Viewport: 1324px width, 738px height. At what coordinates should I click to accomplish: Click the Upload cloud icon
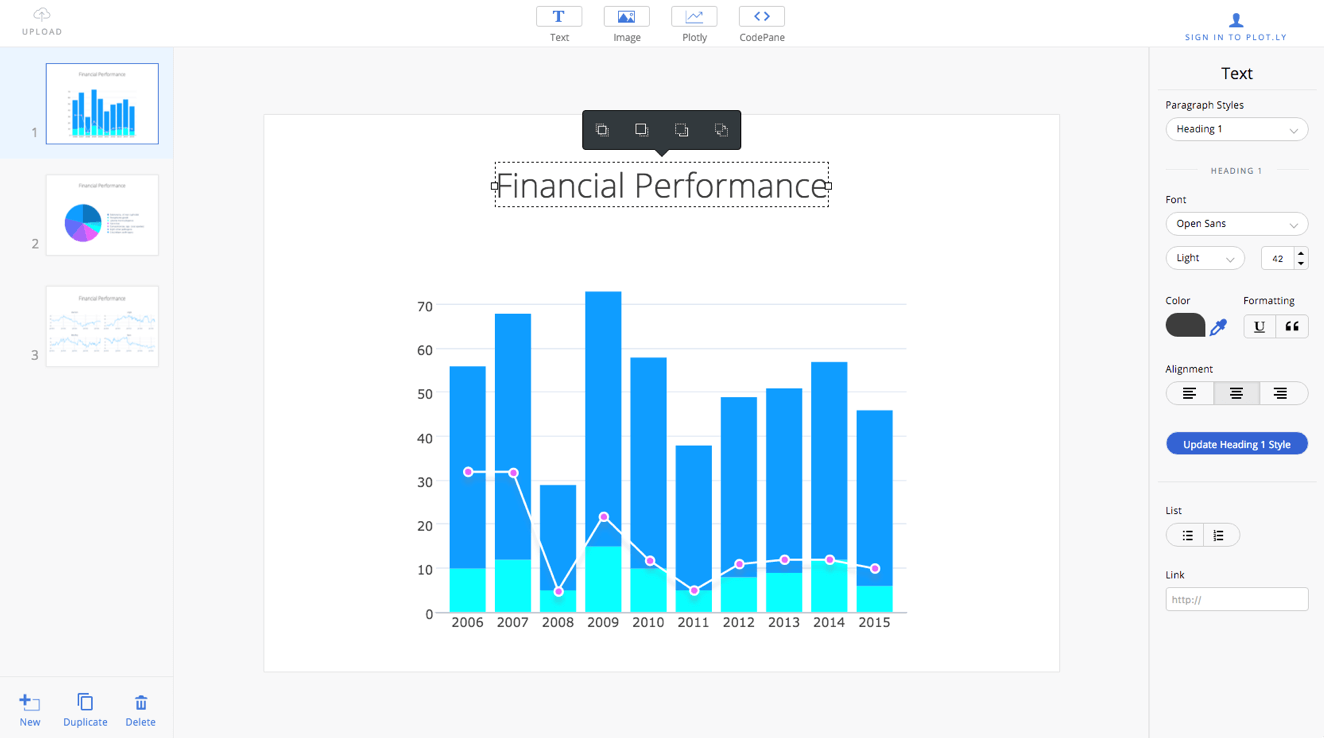click(42, 14)
